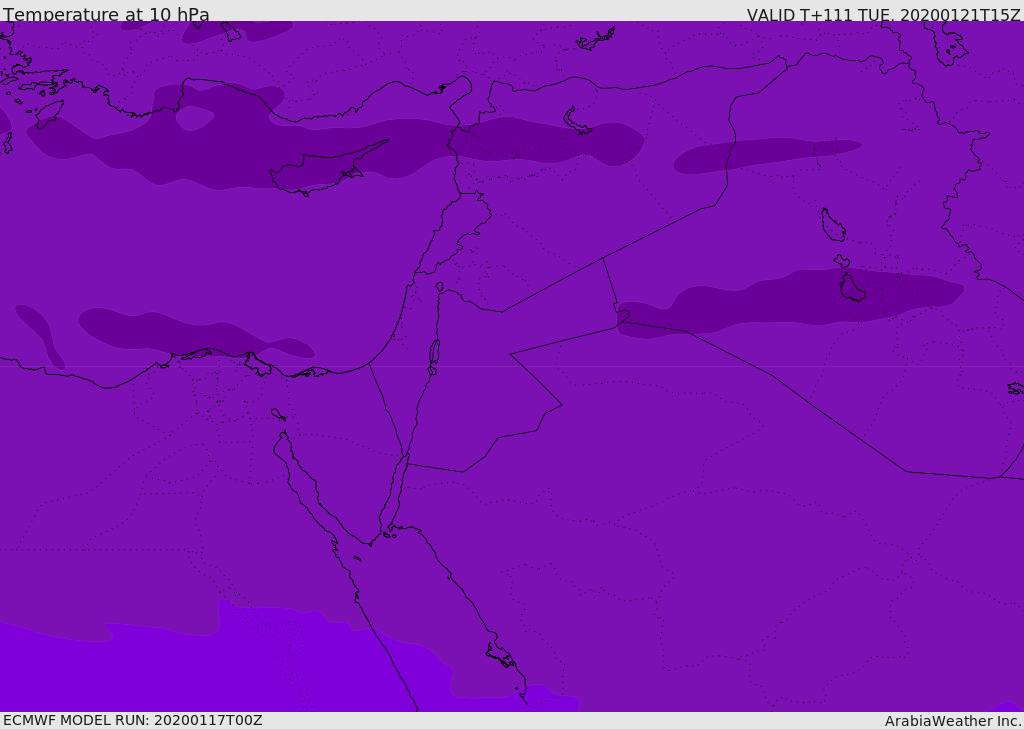Click the head of Gulf of Aqaba

pyautogui.click(x=407, y=456)
